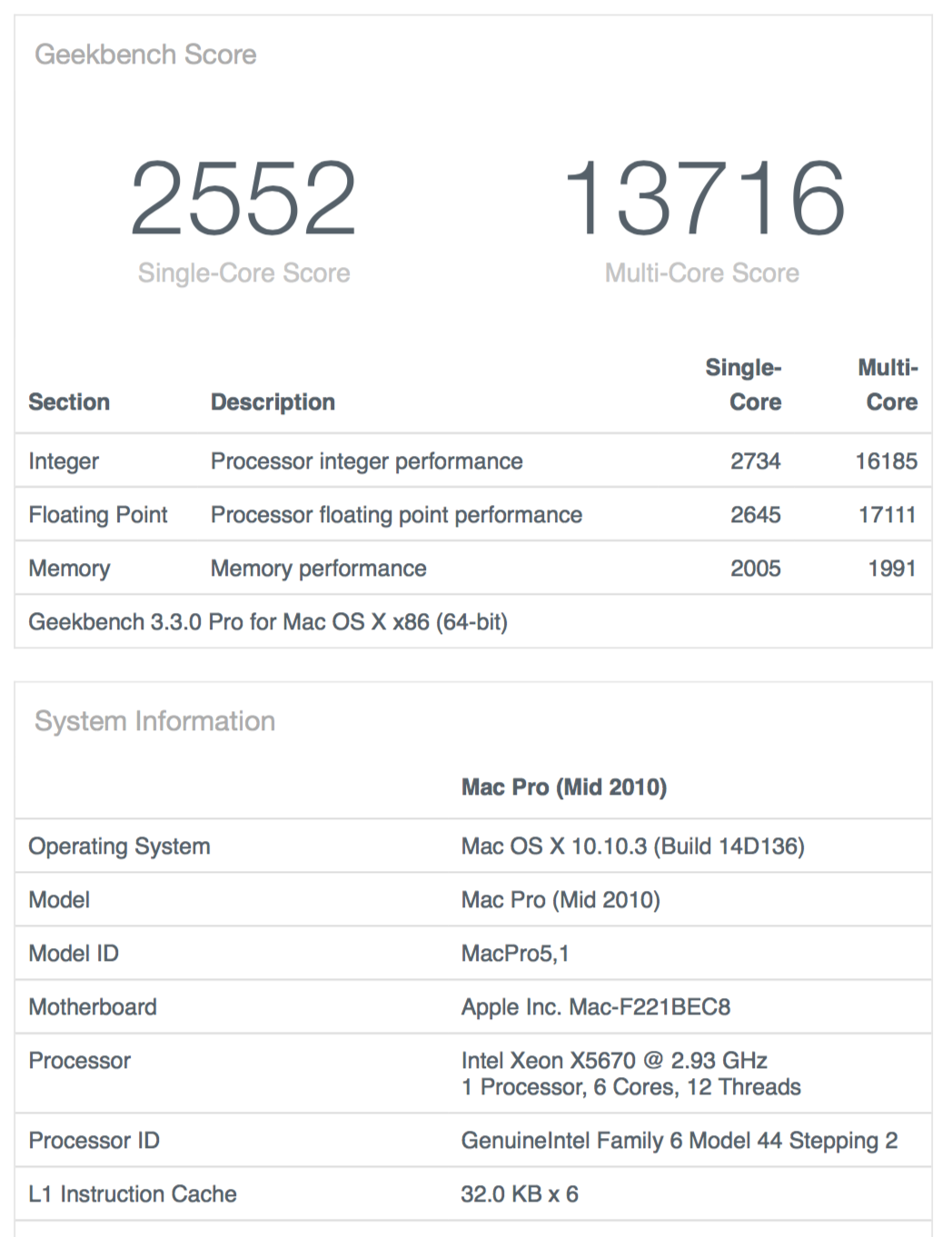Click the Multi-Core column header
This screenshot has width=952, height=1237.
[888, 385]
